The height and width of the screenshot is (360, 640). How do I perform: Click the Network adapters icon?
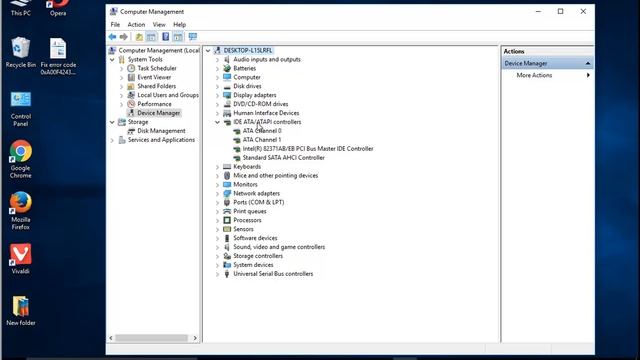227,193
